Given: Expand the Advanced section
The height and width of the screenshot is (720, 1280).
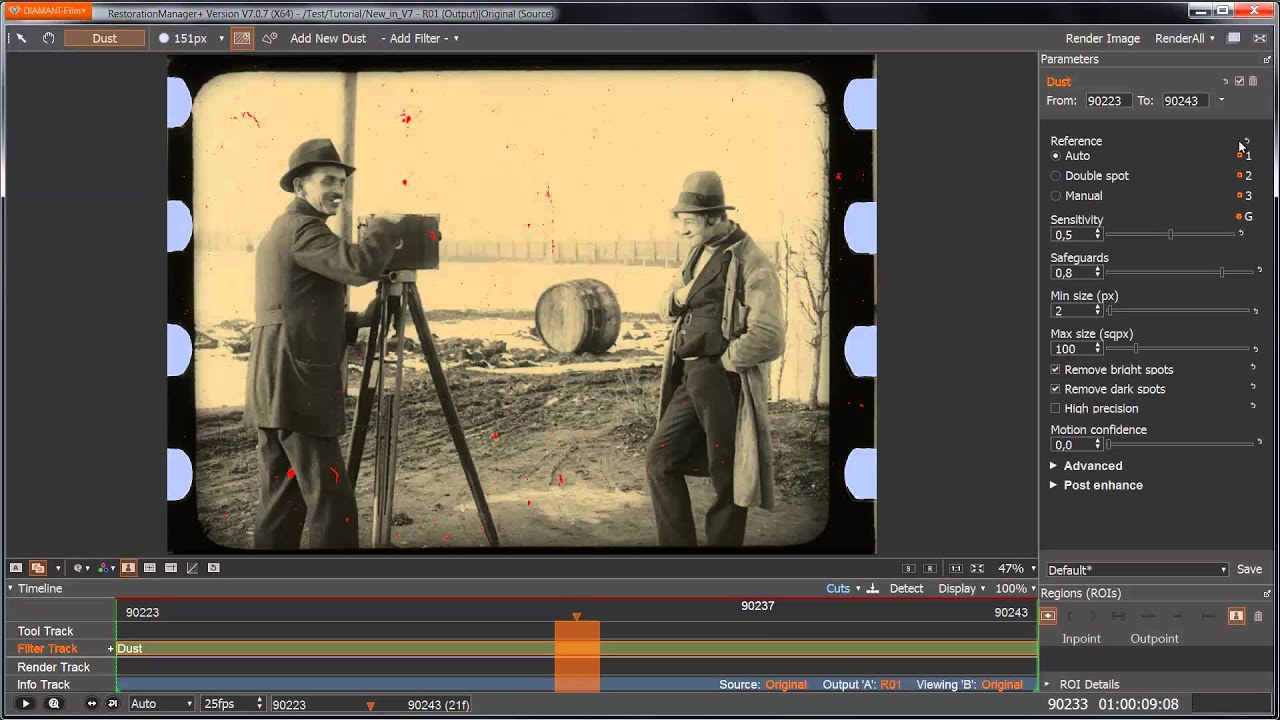Looking at the screenshot, I should pos(1086,466).
